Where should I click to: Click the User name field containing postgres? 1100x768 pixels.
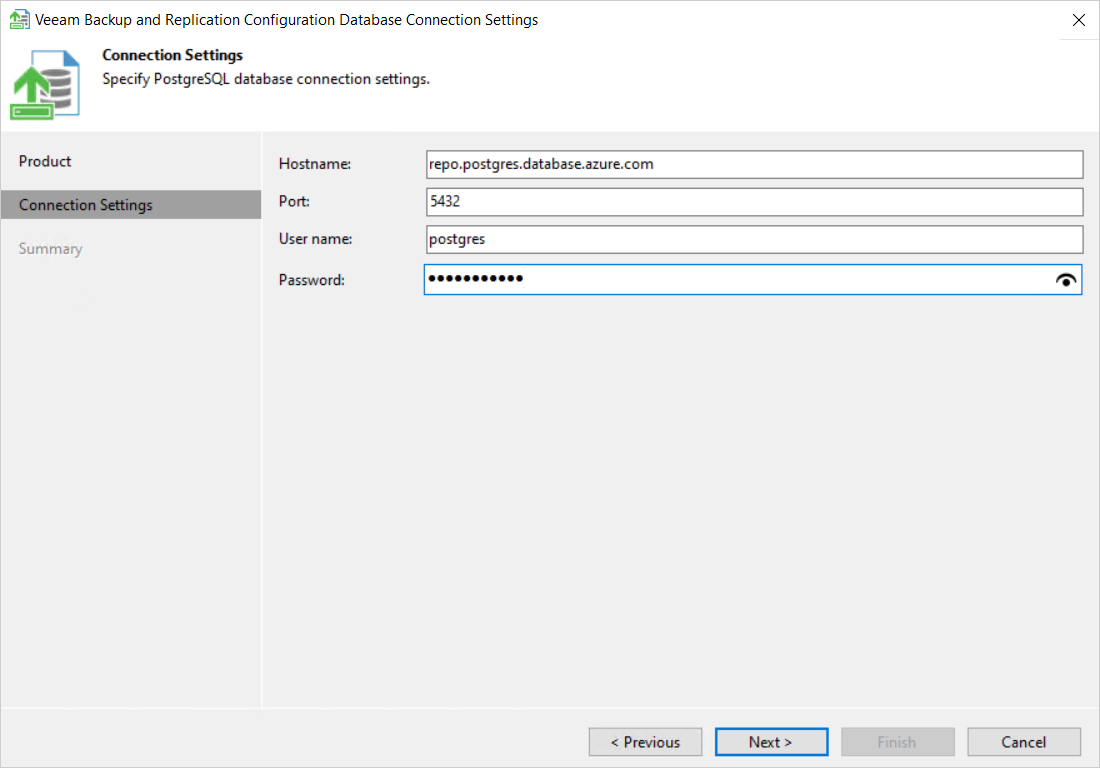(750, 239)
